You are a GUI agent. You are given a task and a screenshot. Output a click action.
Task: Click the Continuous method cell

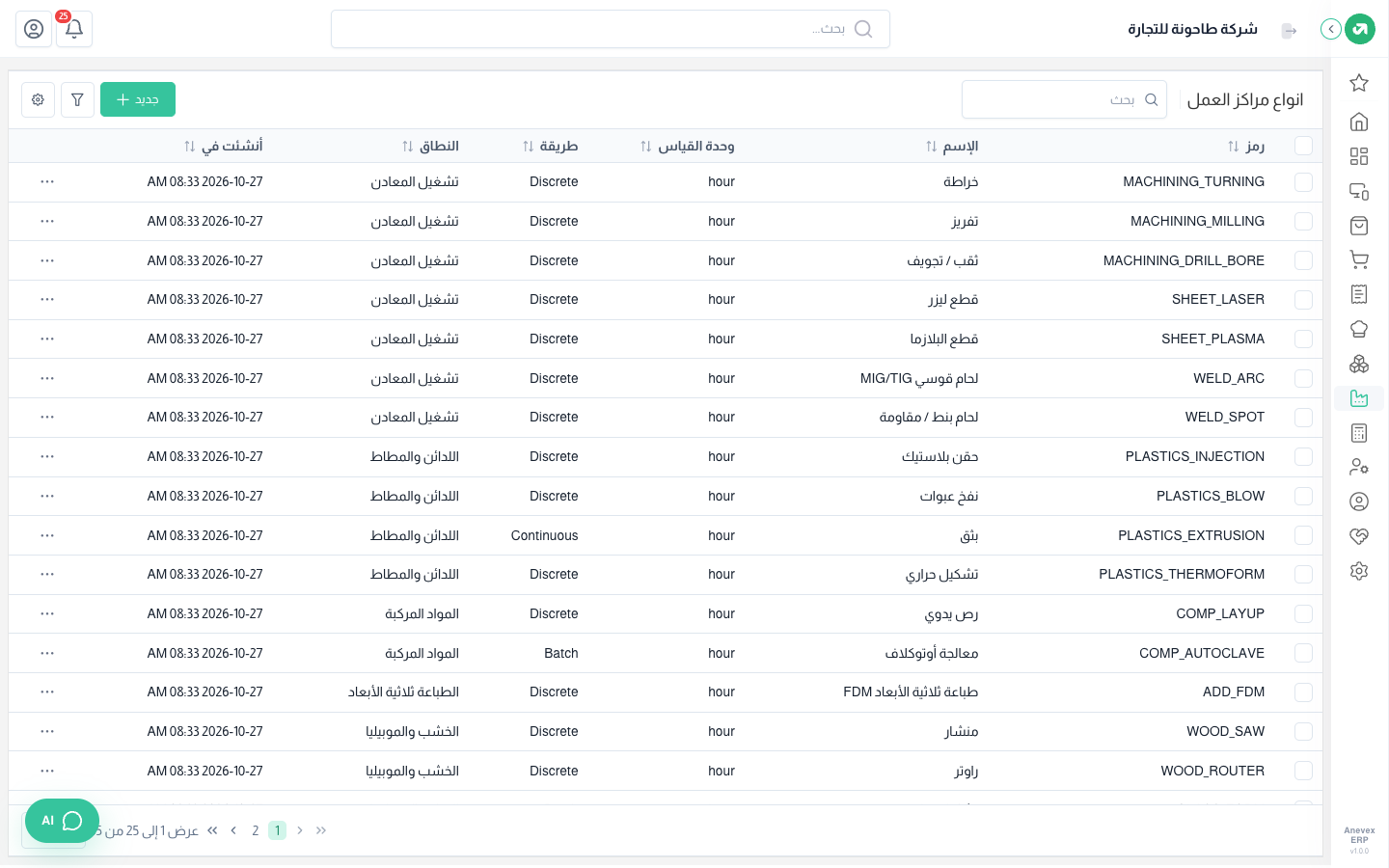click(545, 535)
